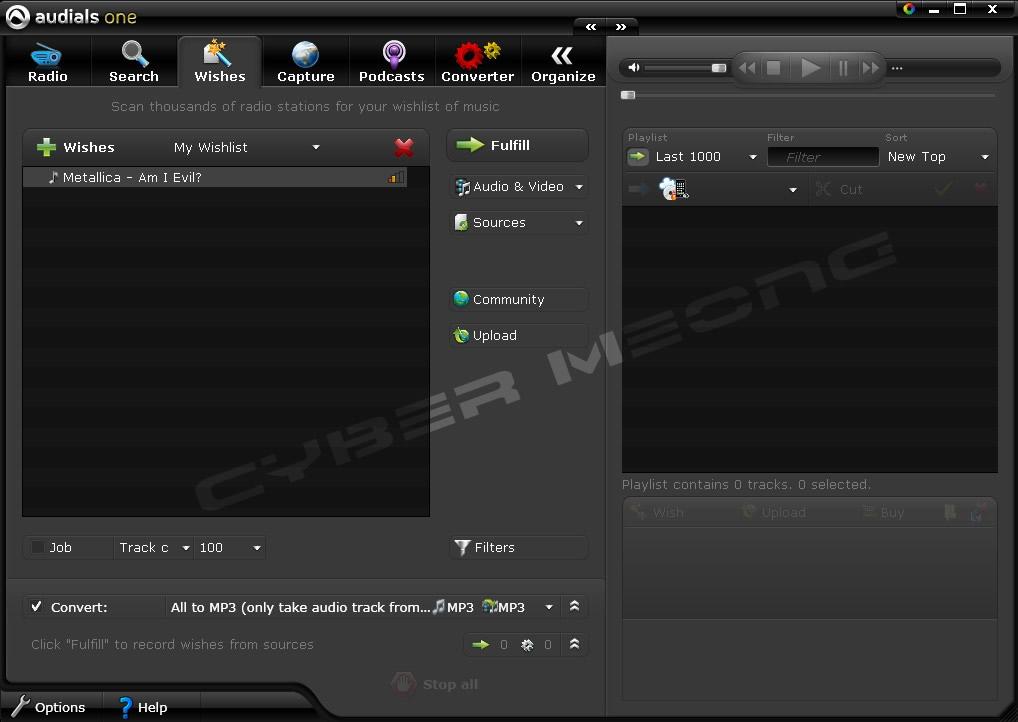Click the play button

(x=810, y=68)
